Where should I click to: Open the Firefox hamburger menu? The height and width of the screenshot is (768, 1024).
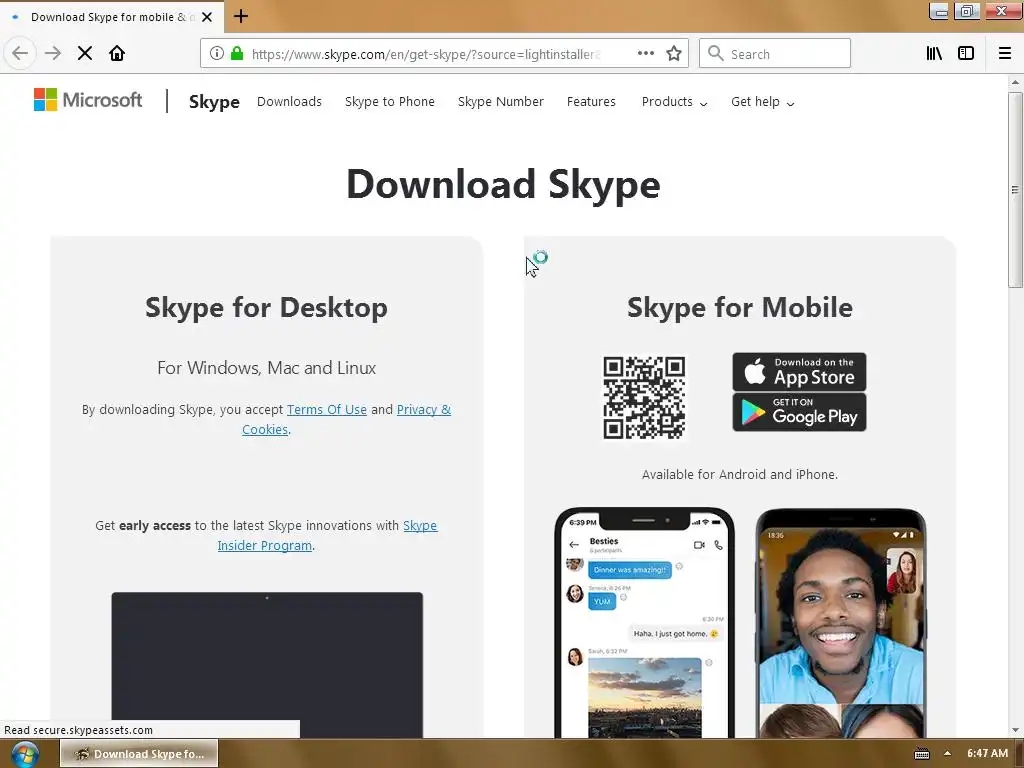(x=1005, y=54)
